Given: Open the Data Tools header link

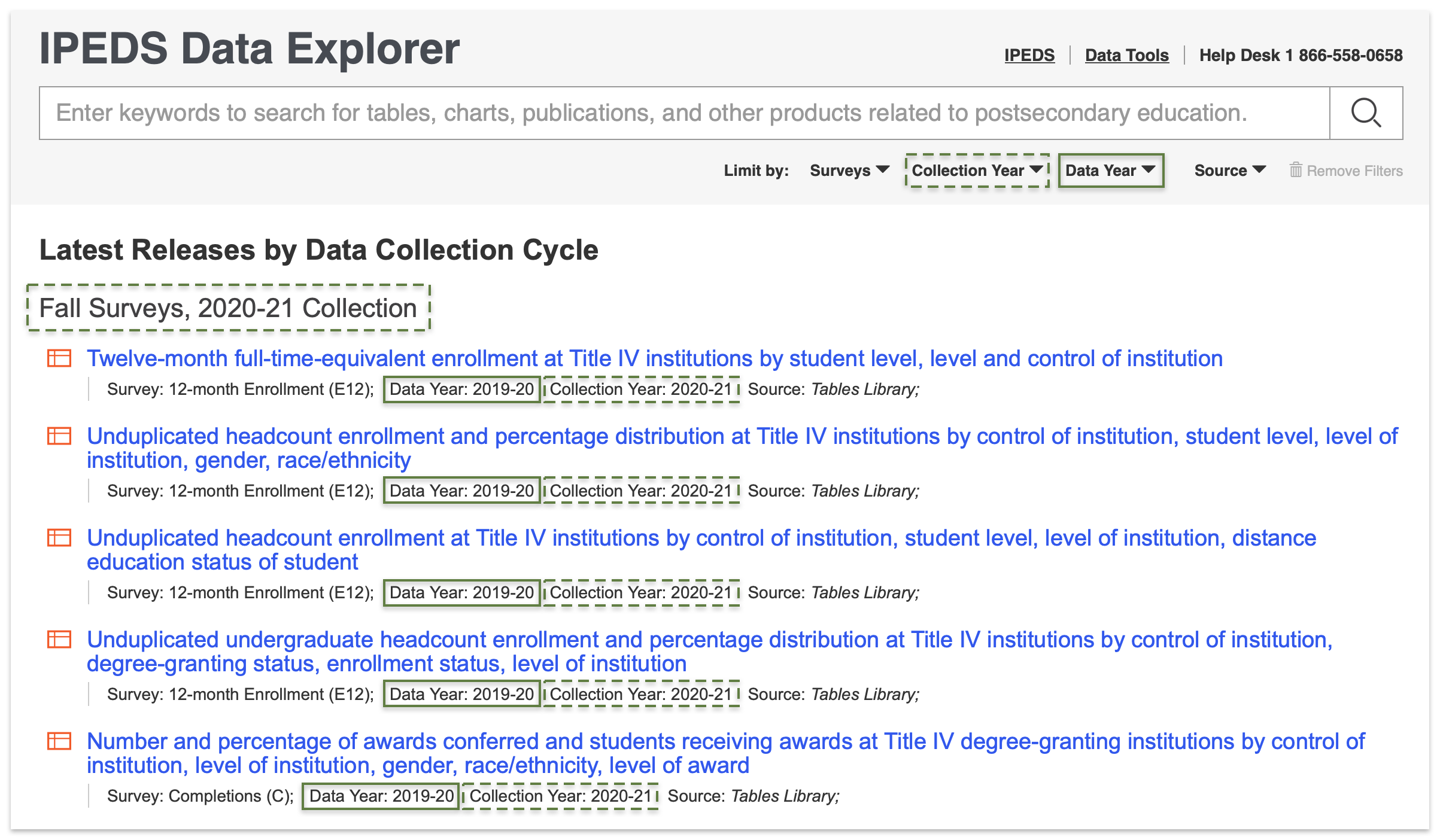Looking at the screenshot, I should (1126, 55).
